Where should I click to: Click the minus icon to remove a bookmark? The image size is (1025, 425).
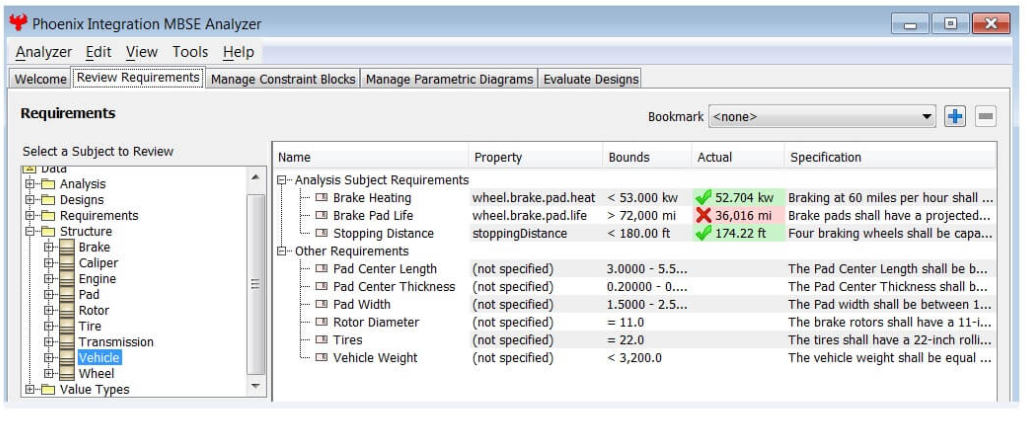coord(986,117)
